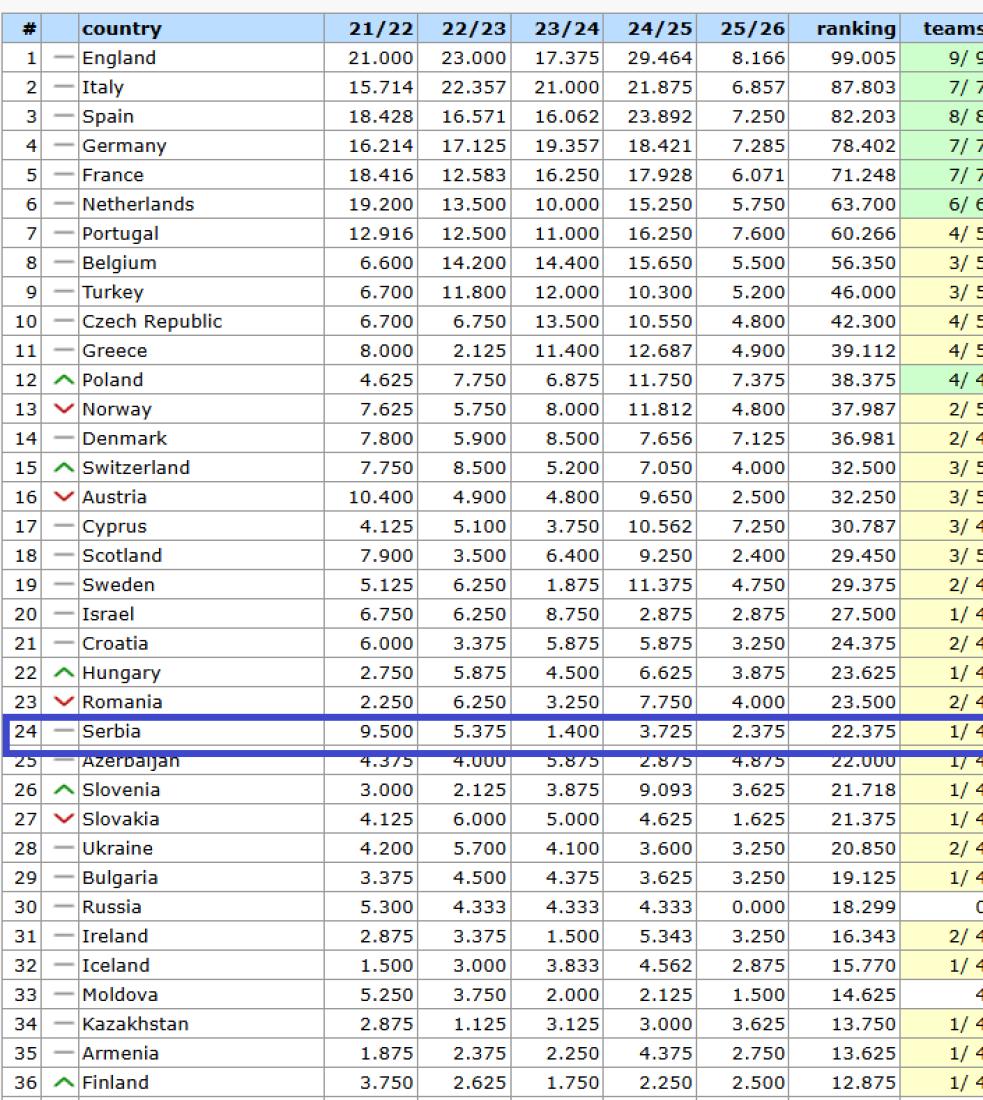
Task: Click the grey dash icon beside England
Action: click(x=63, y=58)
